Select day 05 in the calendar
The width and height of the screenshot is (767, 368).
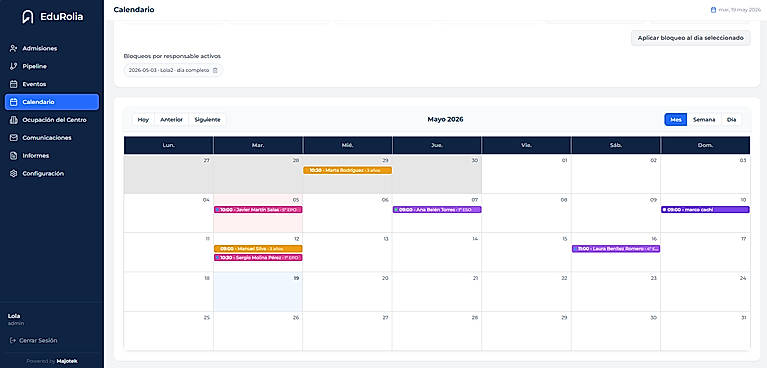point(258,213)
